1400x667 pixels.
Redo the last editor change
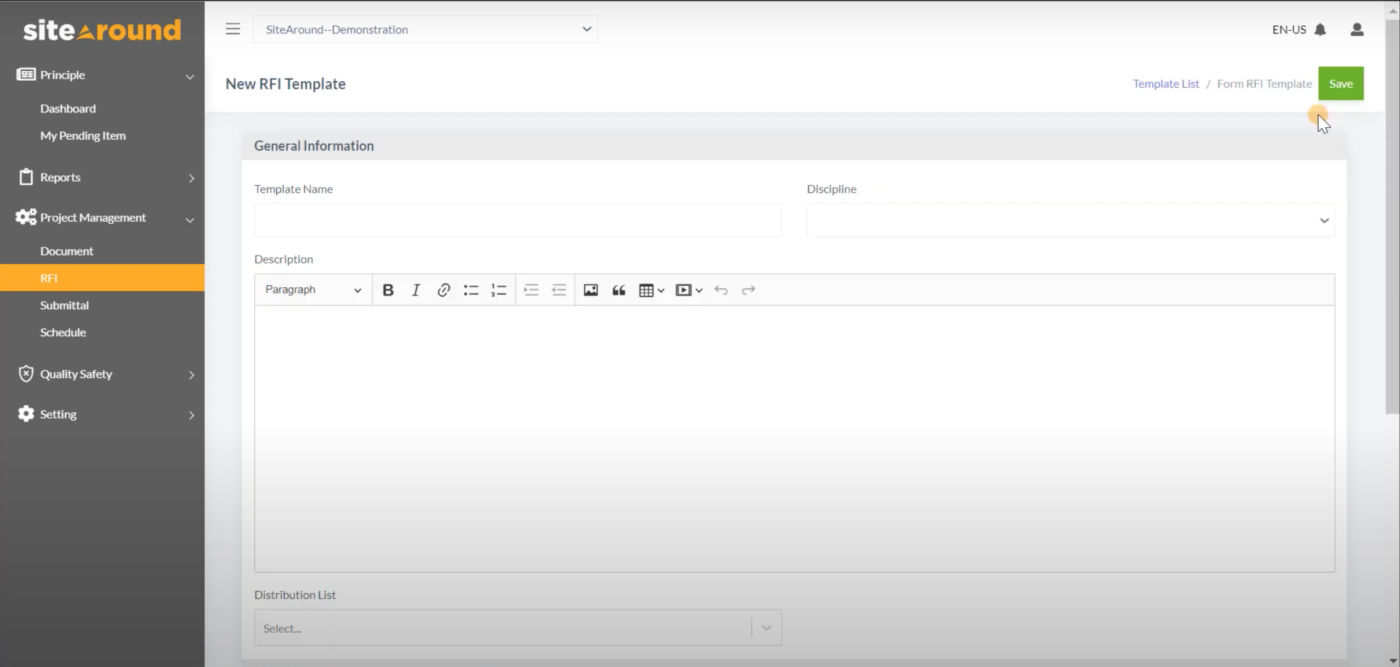tap(748, 289)
